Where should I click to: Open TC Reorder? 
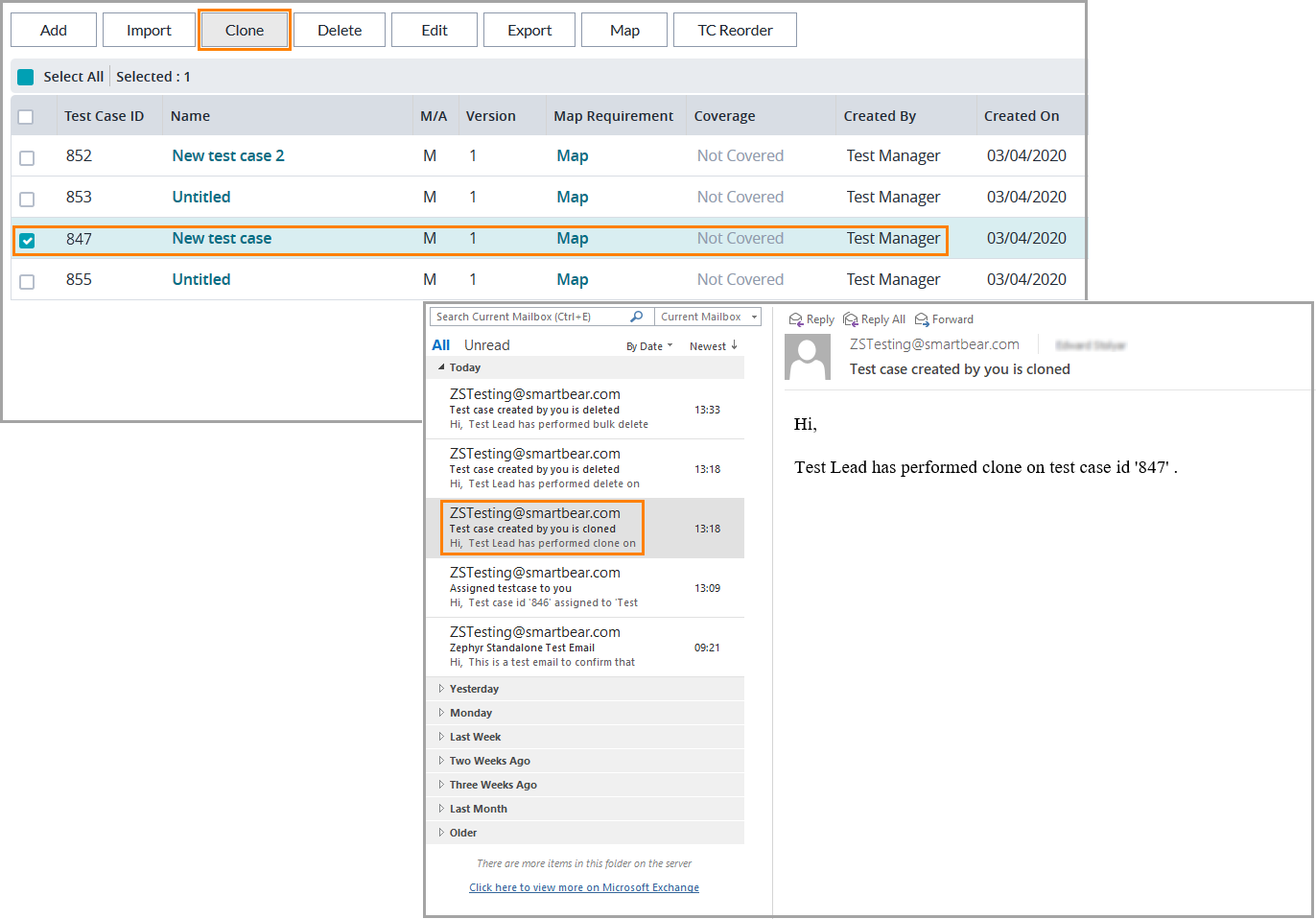(x=735, y=30)
